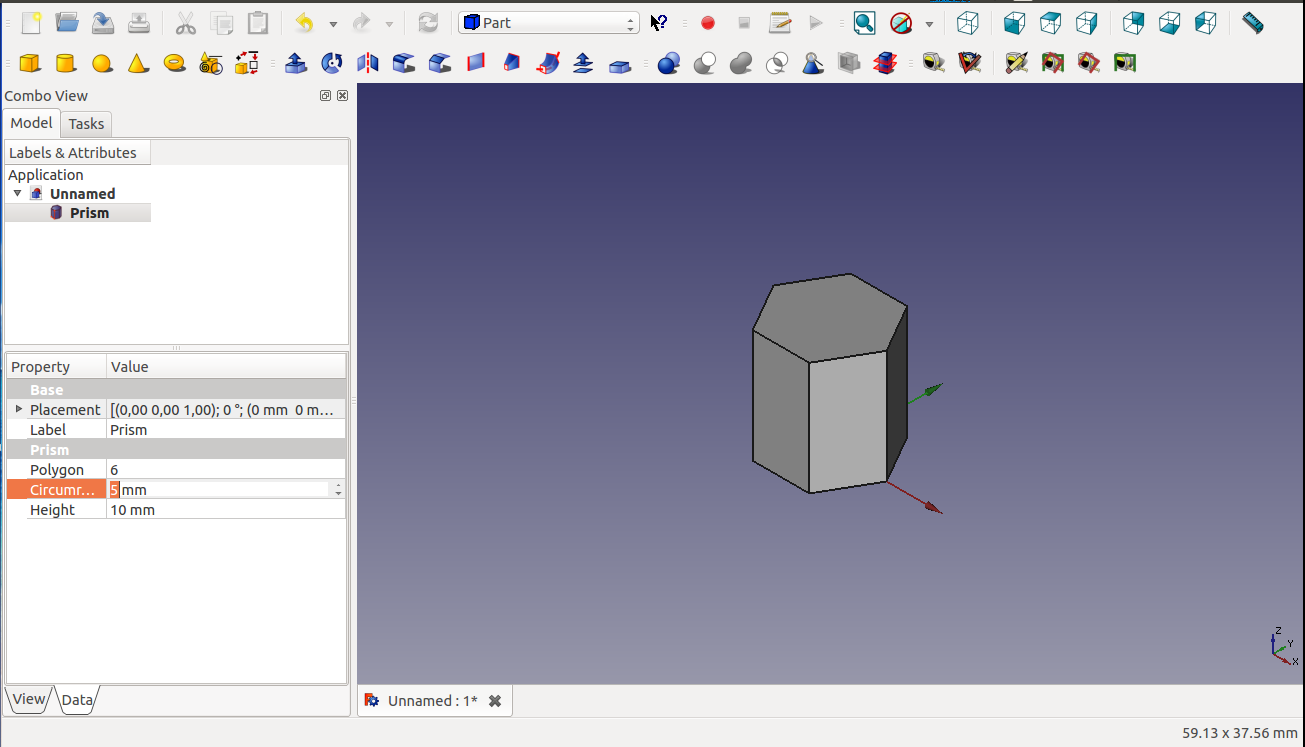Toggle delta measurement display

click(x=1124, y=64)
